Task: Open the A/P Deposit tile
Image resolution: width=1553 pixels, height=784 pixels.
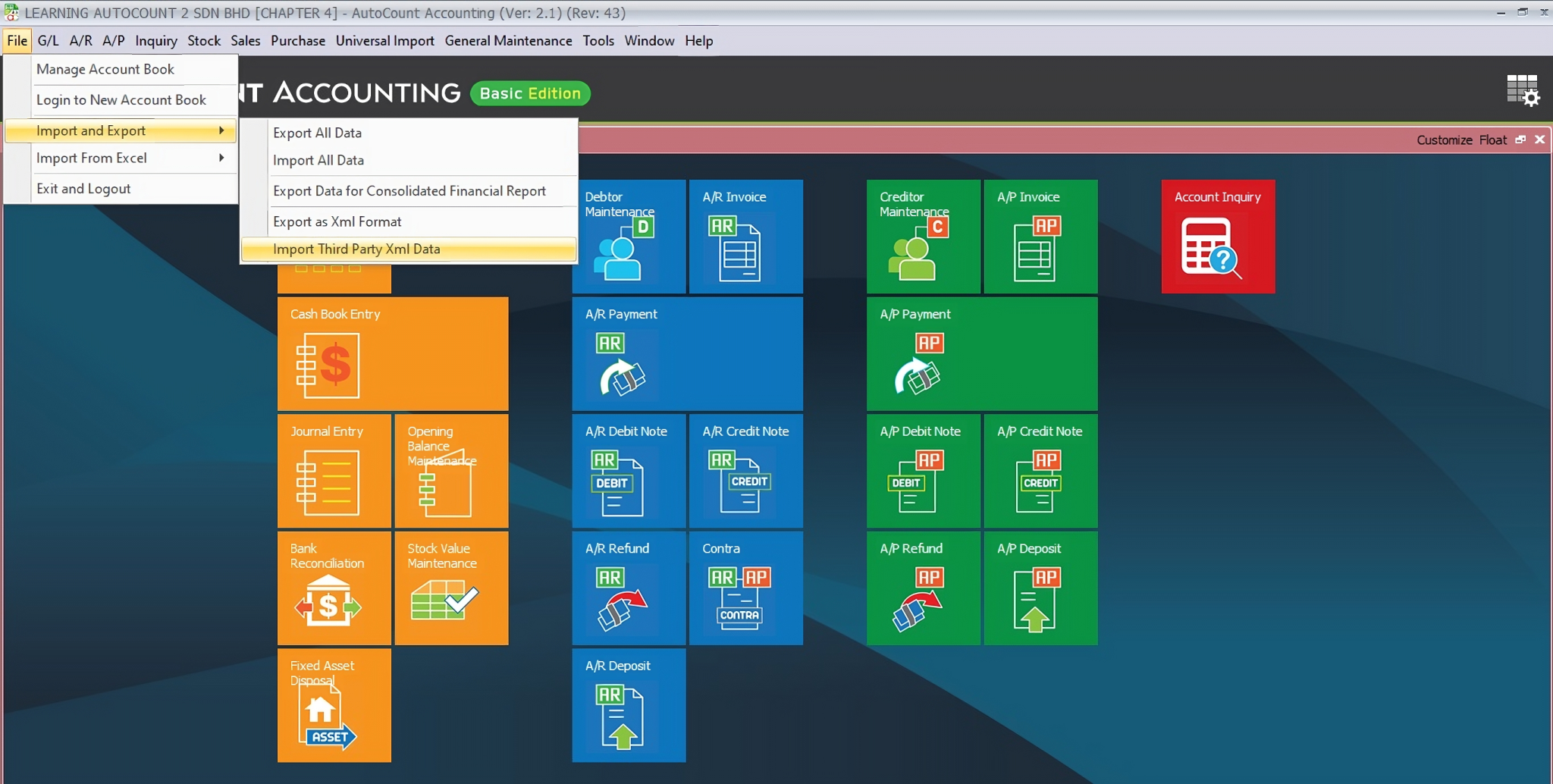Action: (1040, 588)
